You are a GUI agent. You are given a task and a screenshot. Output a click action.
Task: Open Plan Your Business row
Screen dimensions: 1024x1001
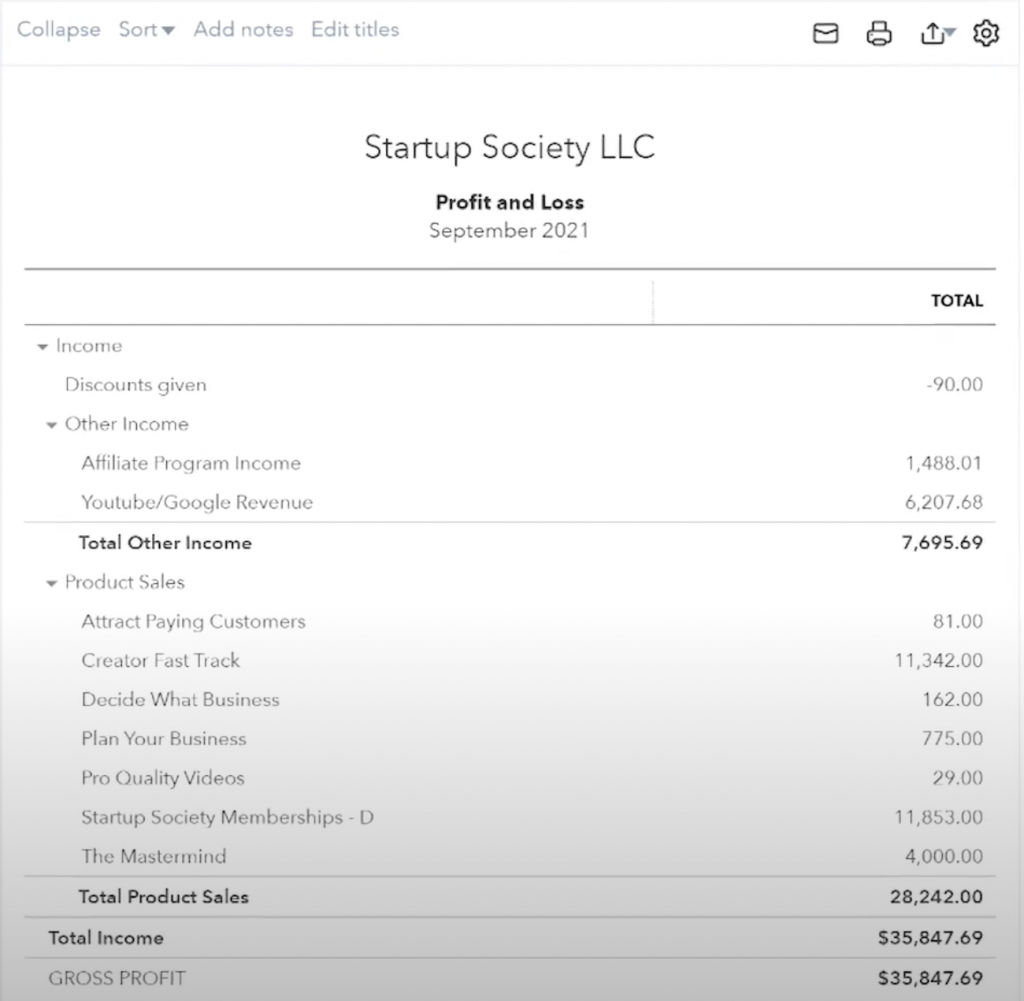click(x=164, y=739)
